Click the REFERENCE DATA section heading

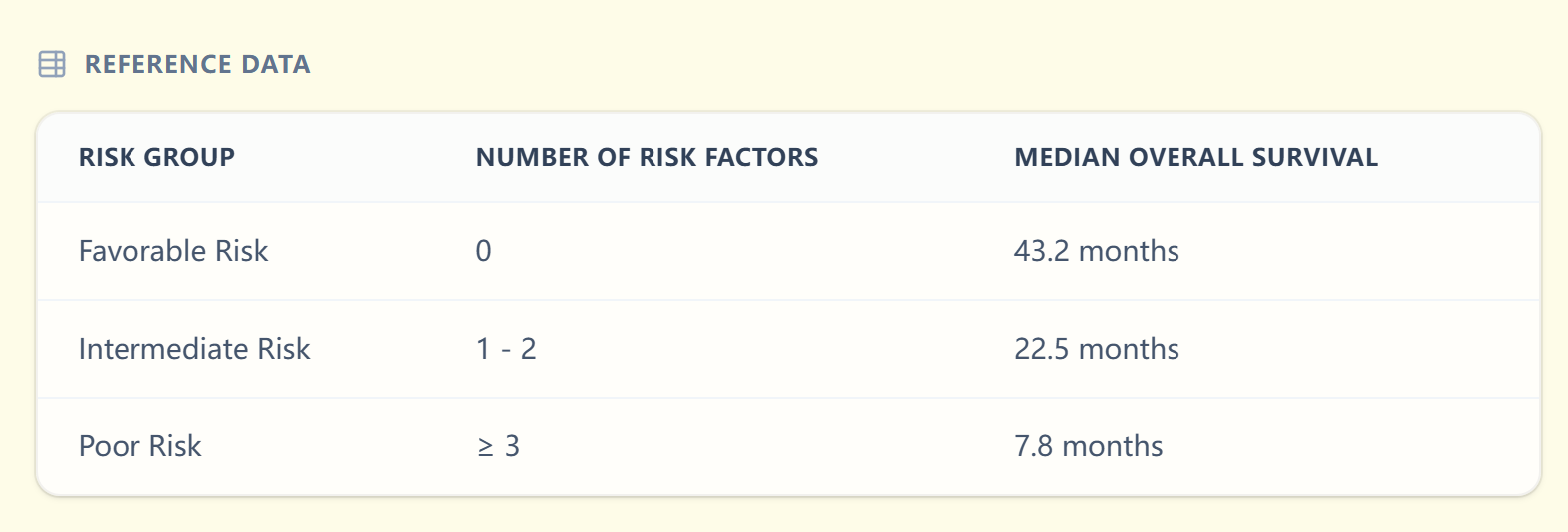[x=197, y=64]
